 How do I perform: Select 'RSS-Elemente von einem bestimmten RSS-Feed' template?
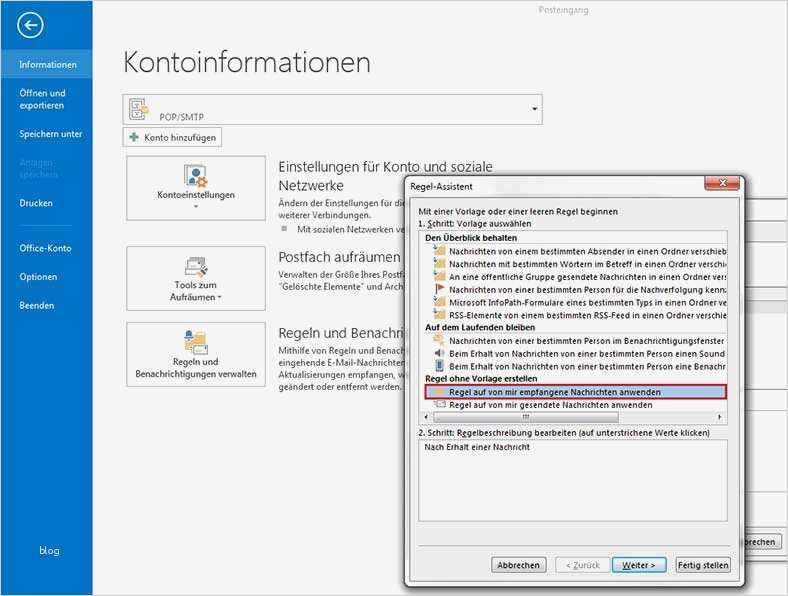[x=587, y=316]
